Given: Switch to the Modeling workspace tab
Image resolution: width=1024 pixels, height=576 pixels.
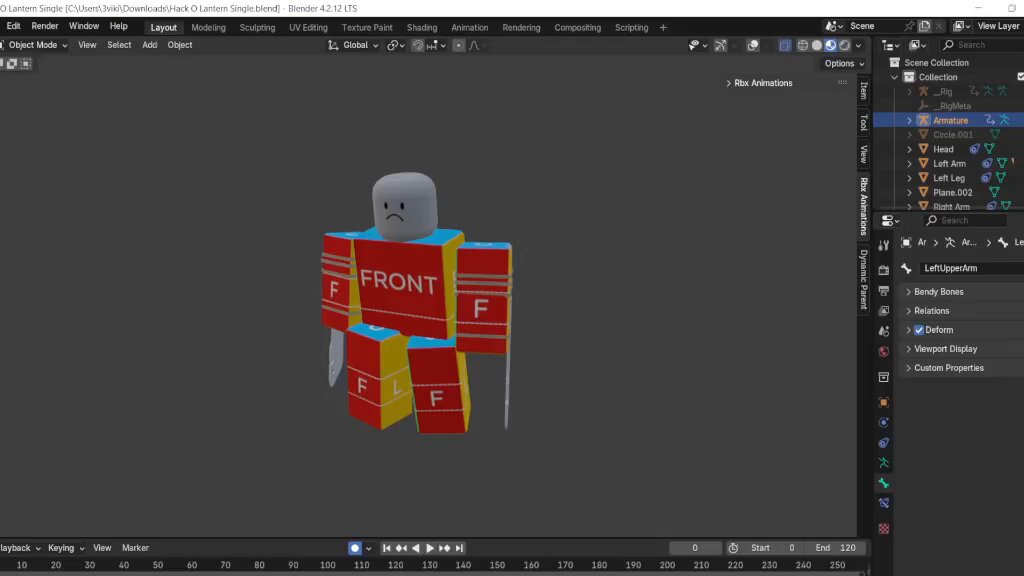Looking at the screenshot, I should 208,27.
